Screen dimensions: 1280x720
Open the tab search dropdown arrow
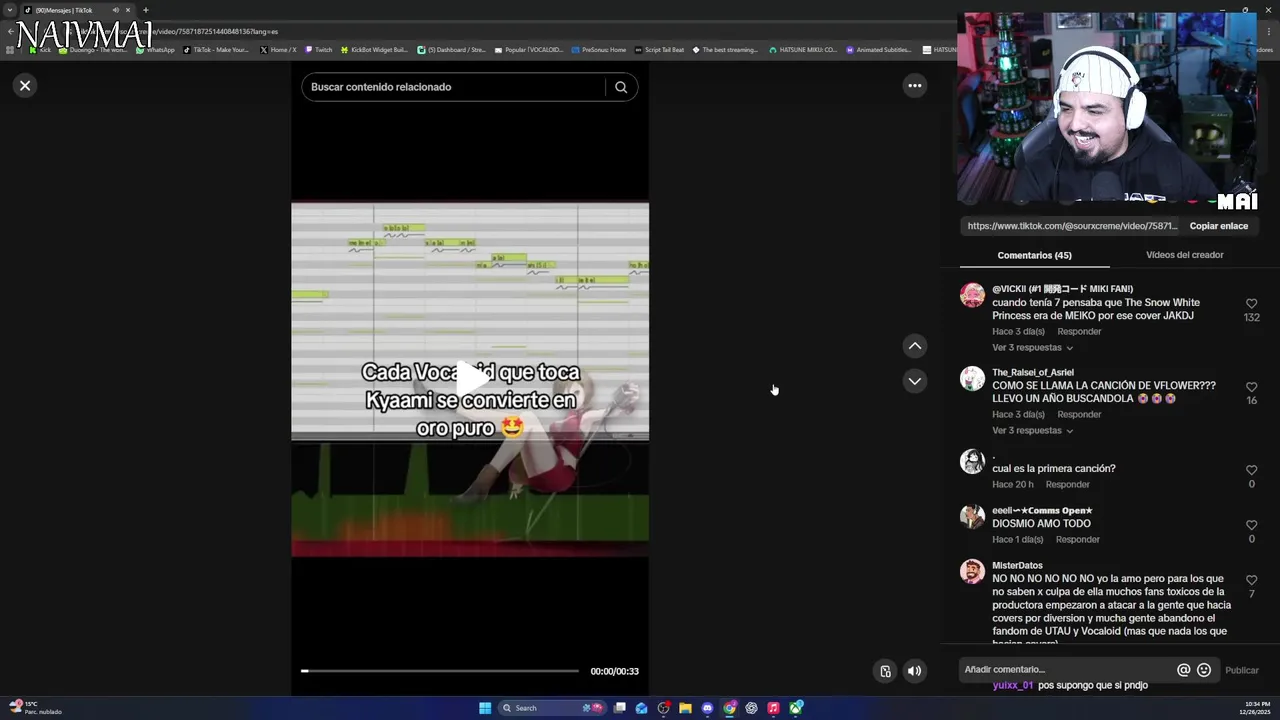click(x=10, y=10)
